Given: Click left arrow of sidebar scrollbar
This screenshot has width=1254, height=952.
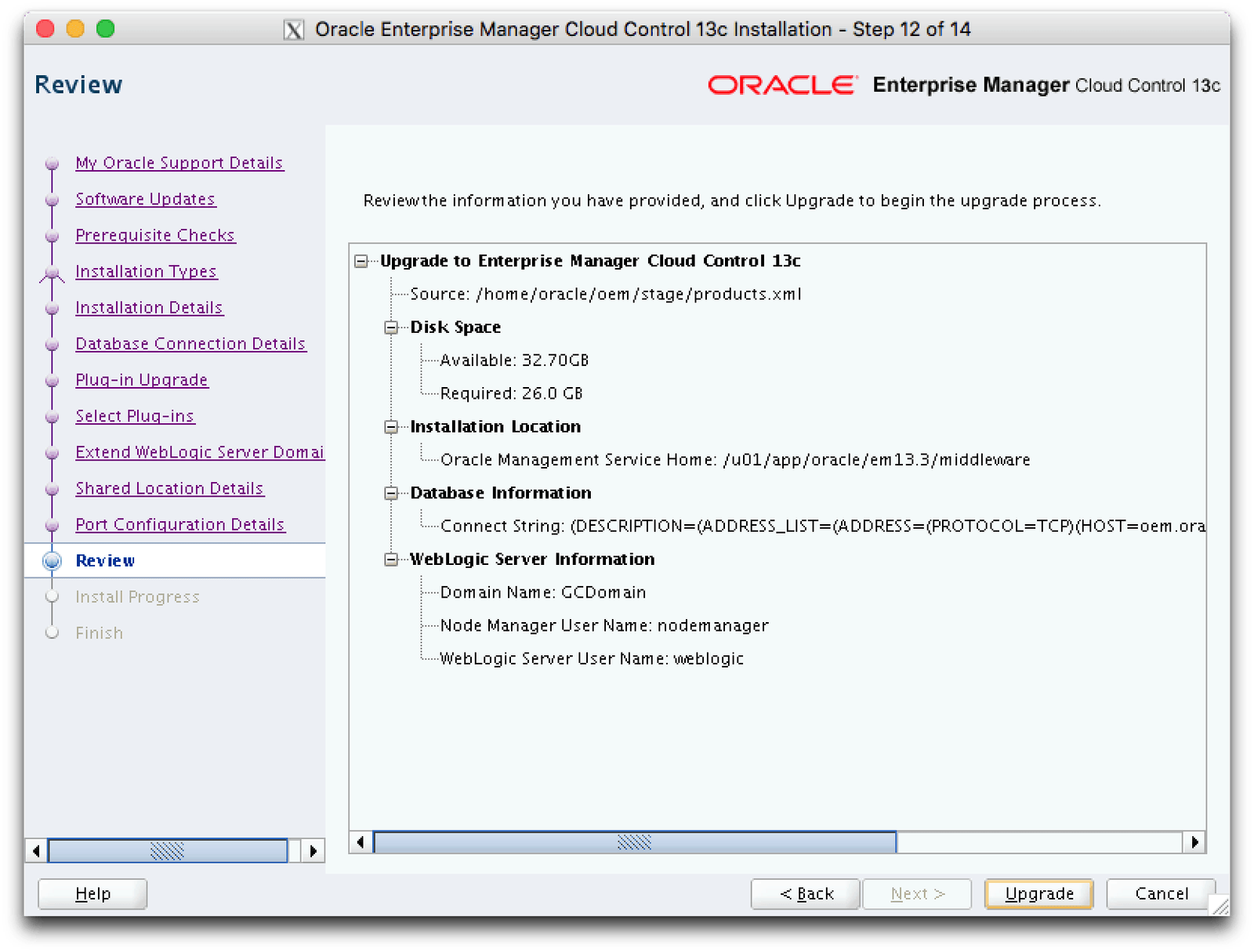Looking at the screenshot, I should [x=36, y=851].
